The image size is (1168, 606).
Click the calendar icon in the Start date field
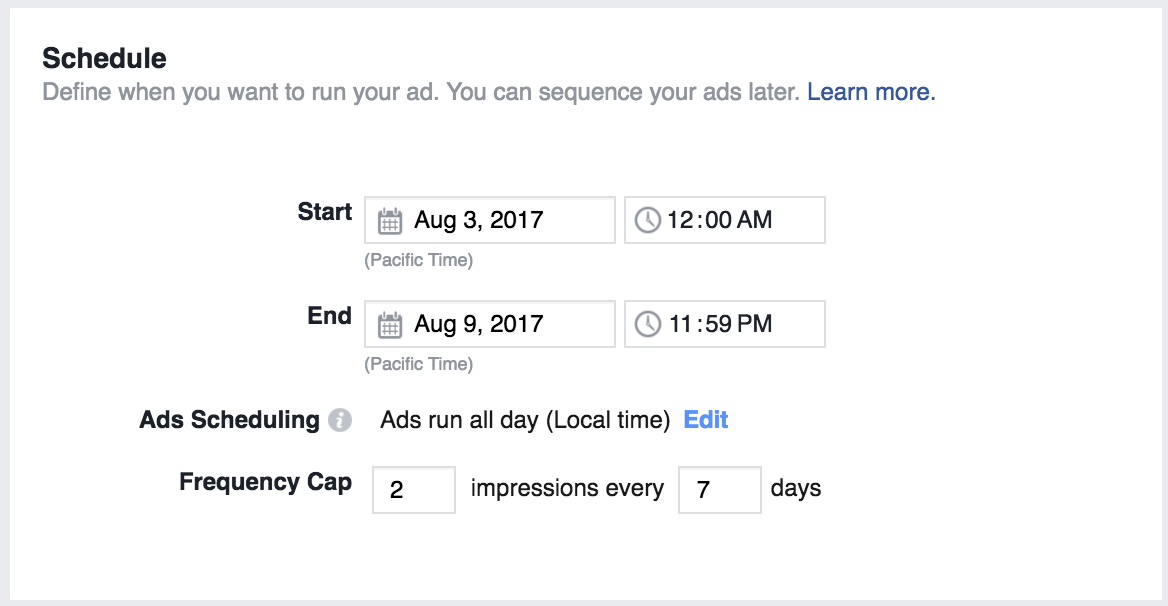pyautogui.click(x=389, y=221)
